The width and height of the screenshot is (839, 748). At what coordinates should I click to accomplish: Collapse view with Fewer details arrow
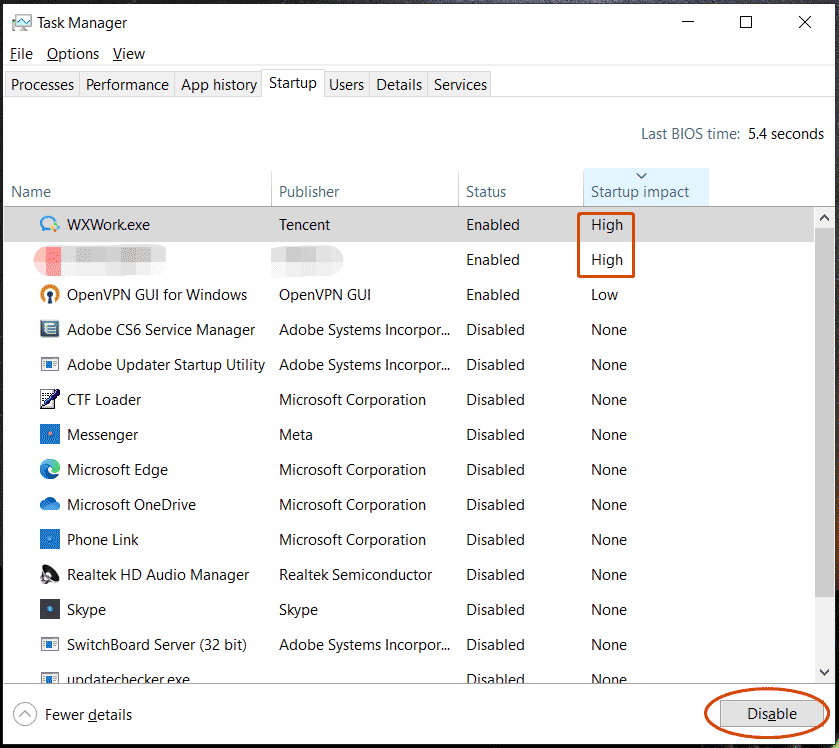pyautogui.click(x=25, y=714)
